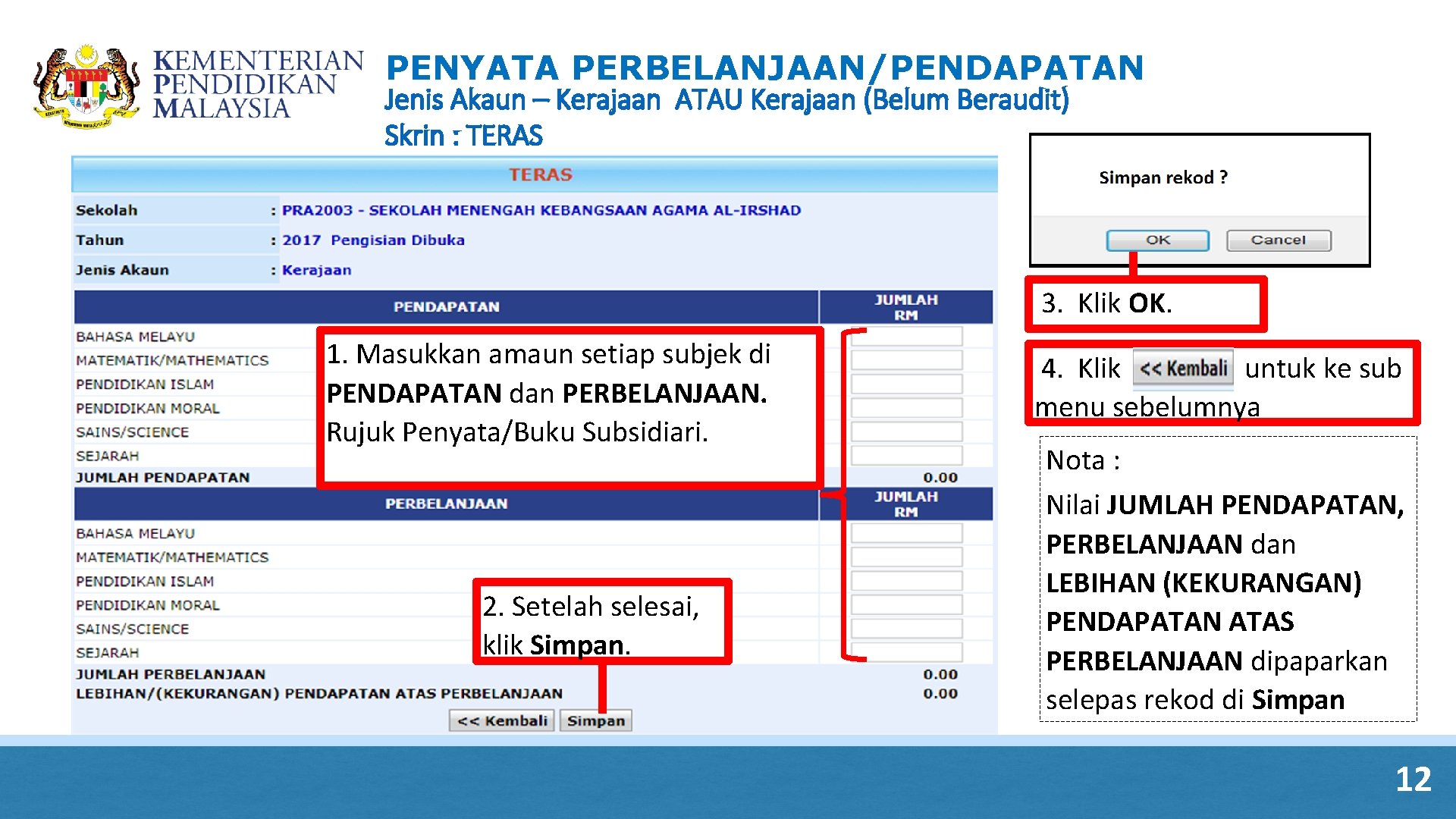Click the << Kembali image in step 4

pyautogui.click(x=1183, y=369)
